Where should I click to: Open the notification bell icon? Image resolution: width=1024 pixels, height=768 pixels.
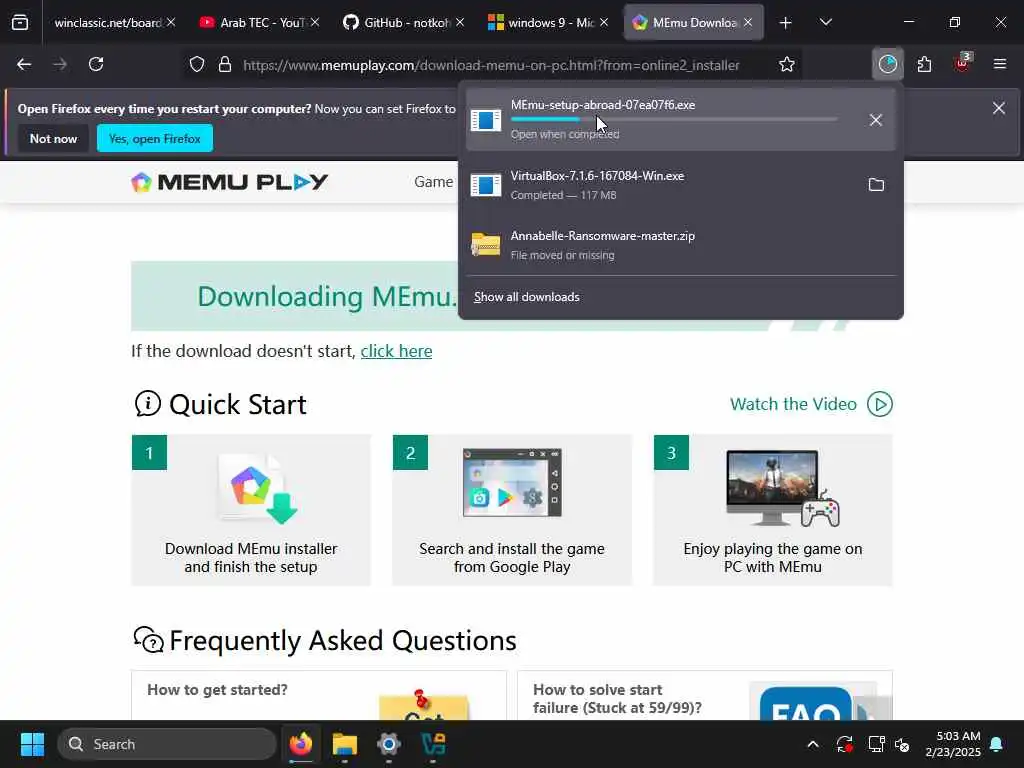pos(997,744)
